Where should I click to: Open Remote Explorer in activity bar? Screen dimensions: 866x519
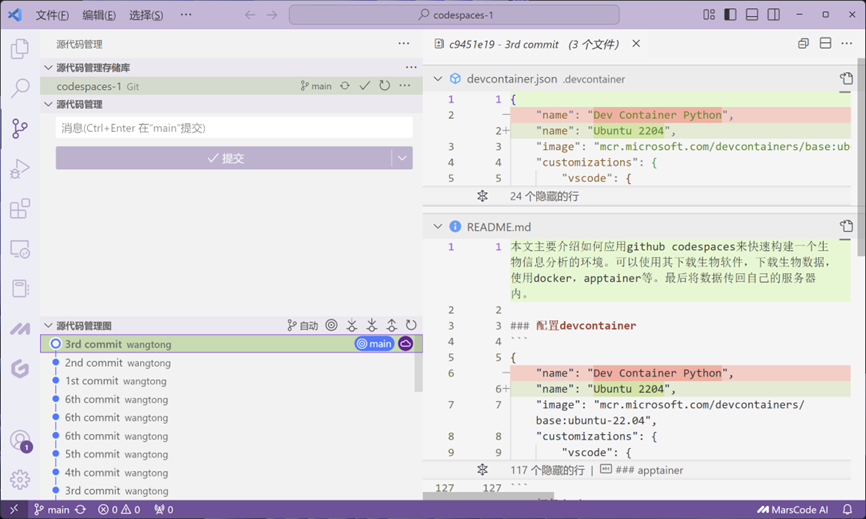coord(20,249)
